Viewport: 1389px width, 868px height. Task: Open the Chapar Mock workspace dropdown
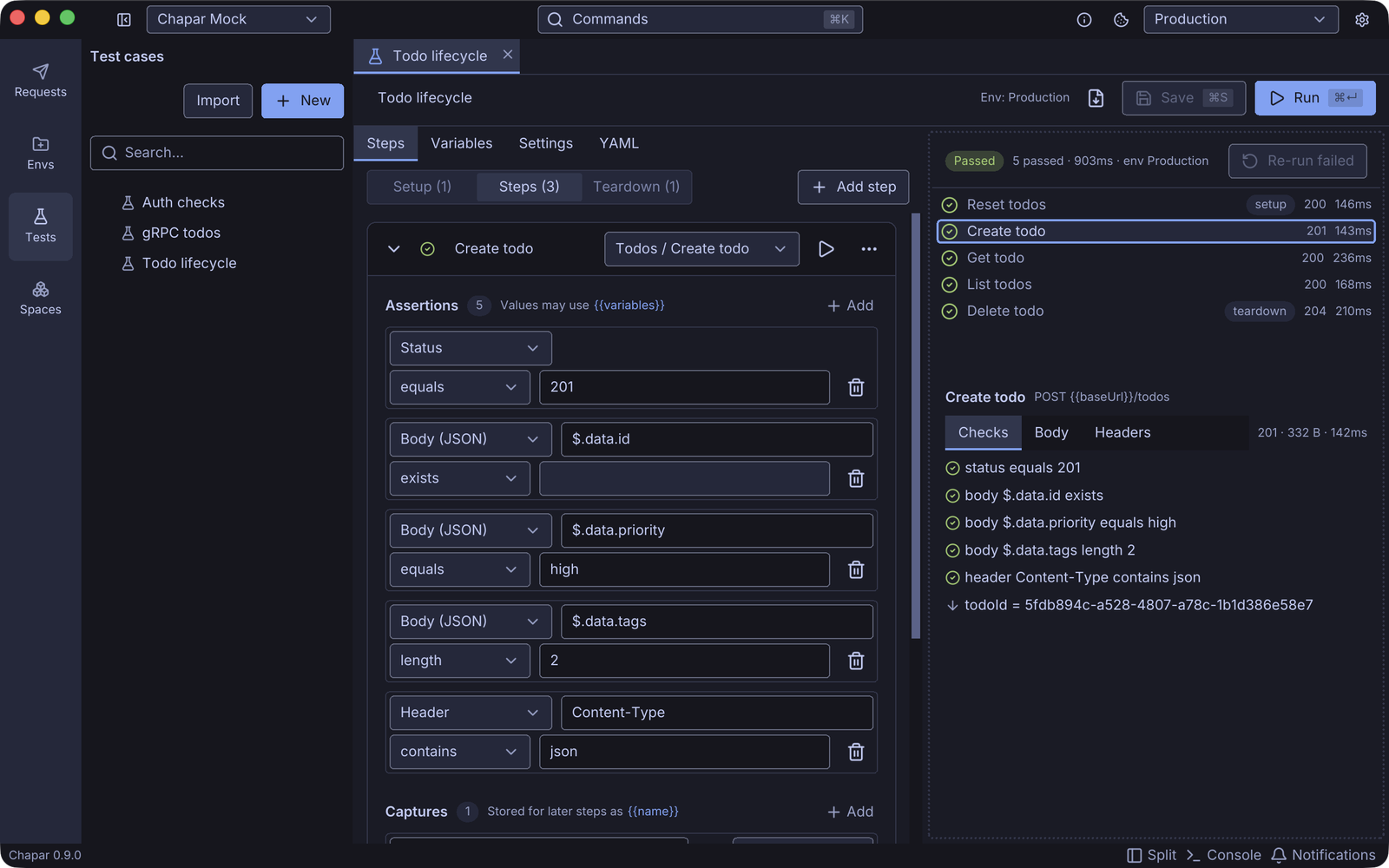click(x=238, y=19)
